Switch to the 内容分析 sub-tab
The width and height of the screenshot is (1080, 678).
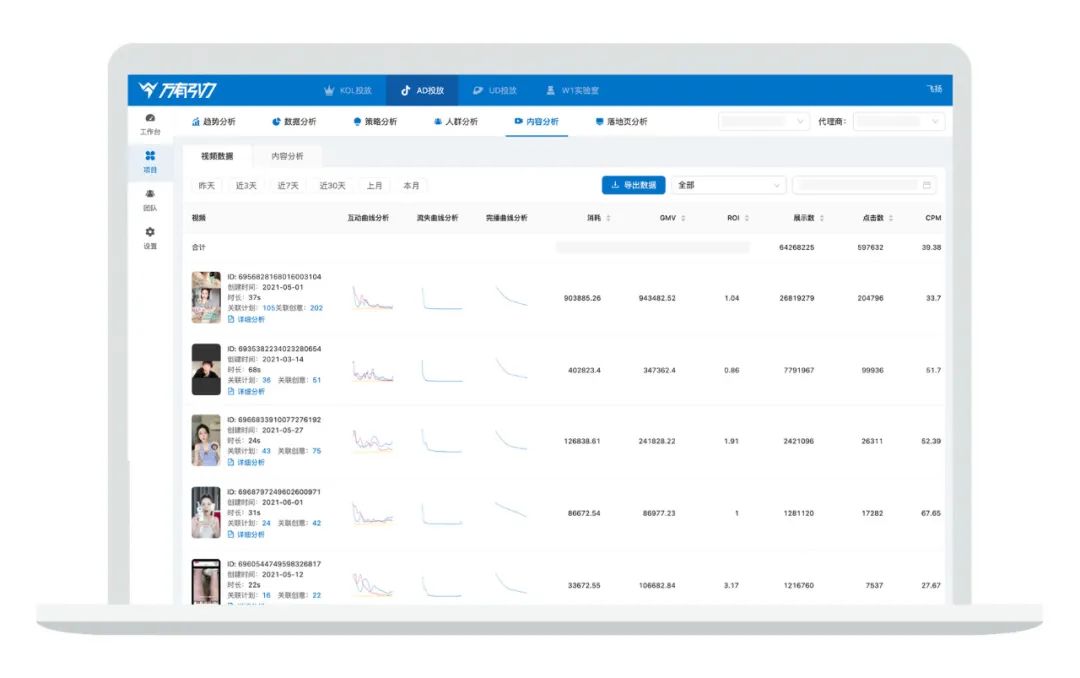click(x=287, y=156)
